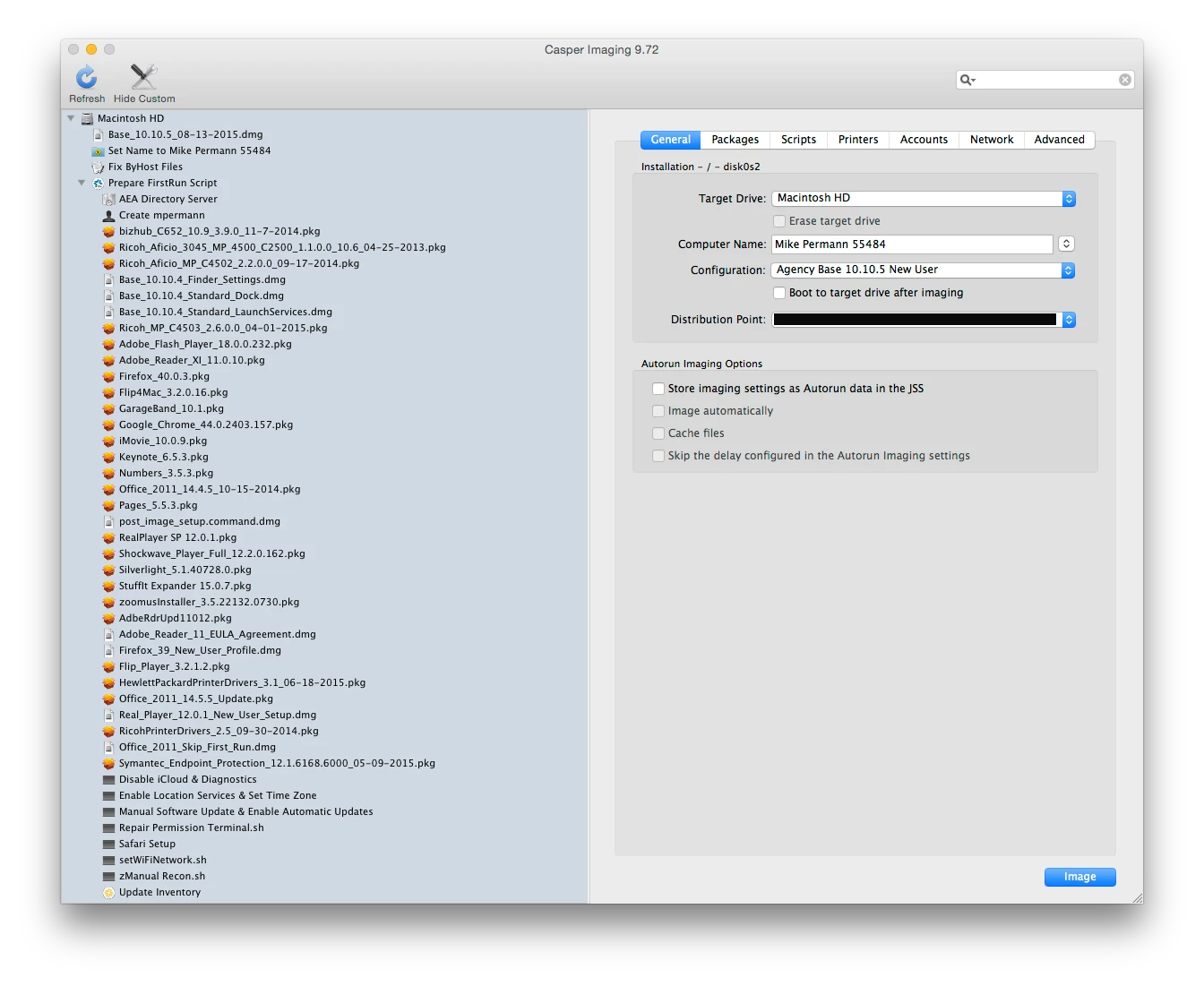Click the Fix ByHost Files icon
Screen dimensions: 1204x986
coord(98,167)
